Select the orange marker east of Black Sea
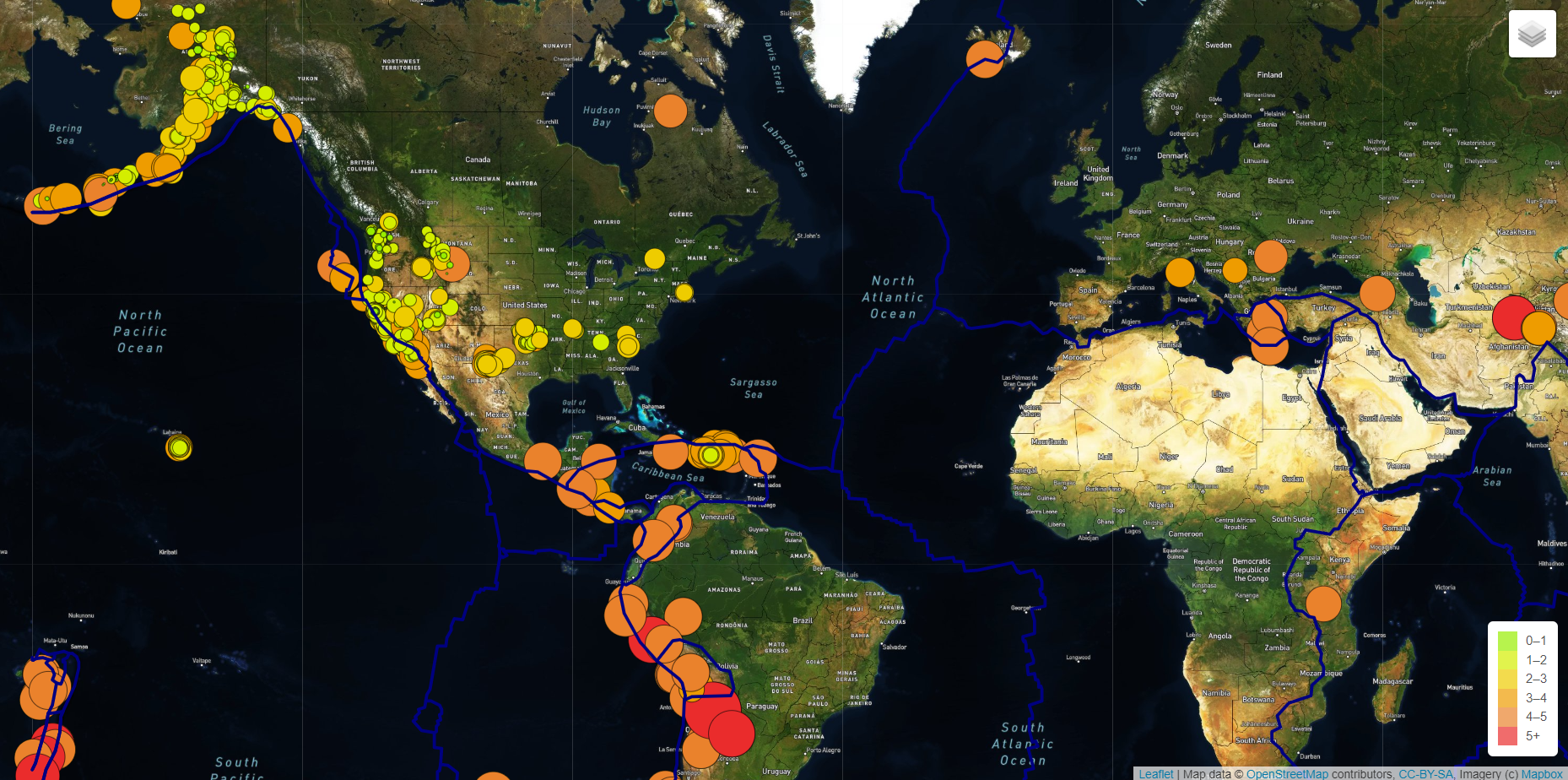The height and width of the screenshot is (780, 1568). pos(1377,294)
